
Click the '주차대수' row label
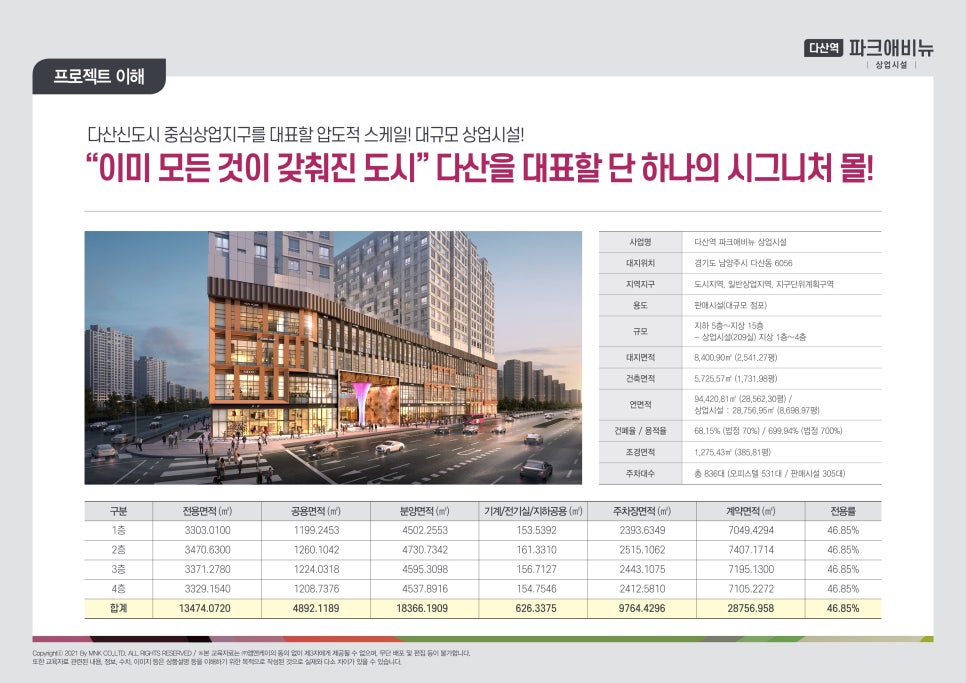point(640,474)
